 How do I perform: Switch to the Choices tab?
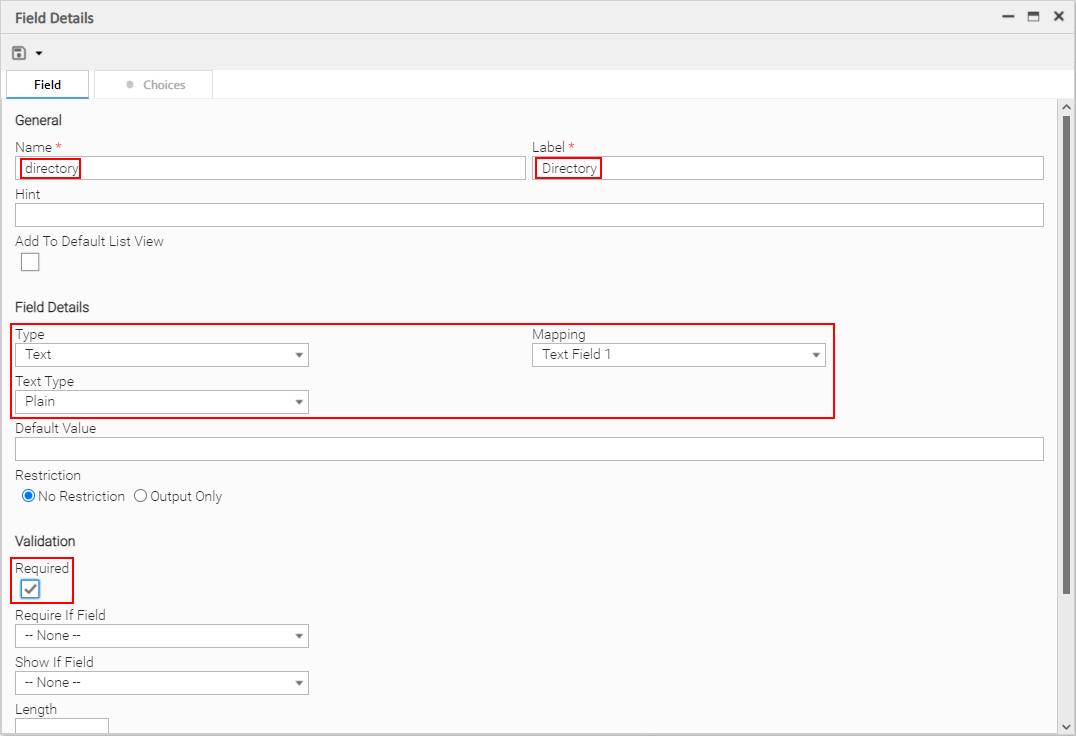(154, 85)
